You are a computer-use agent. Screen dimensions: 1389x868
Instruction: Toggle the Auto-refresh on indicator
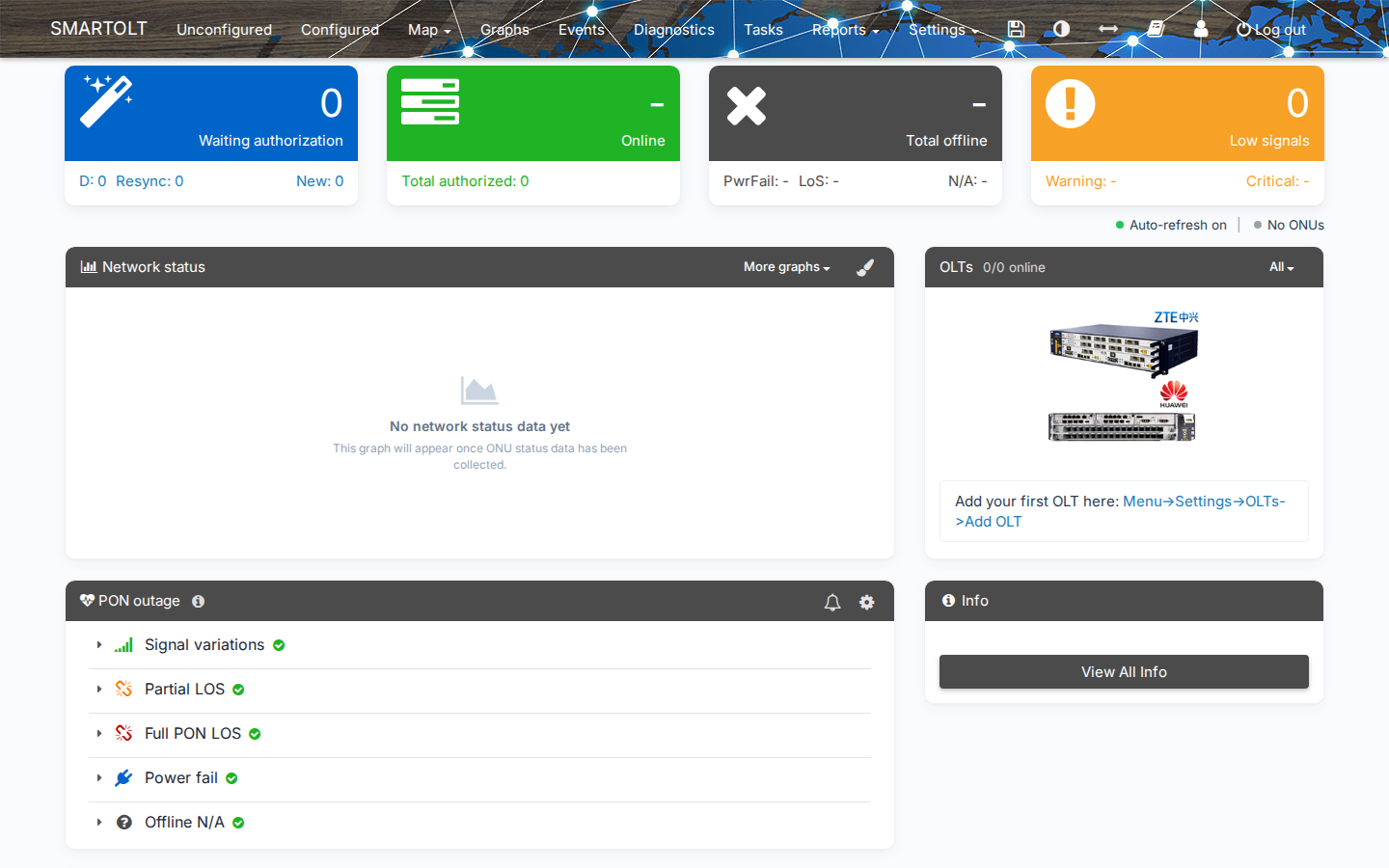tap(1171, 225)
